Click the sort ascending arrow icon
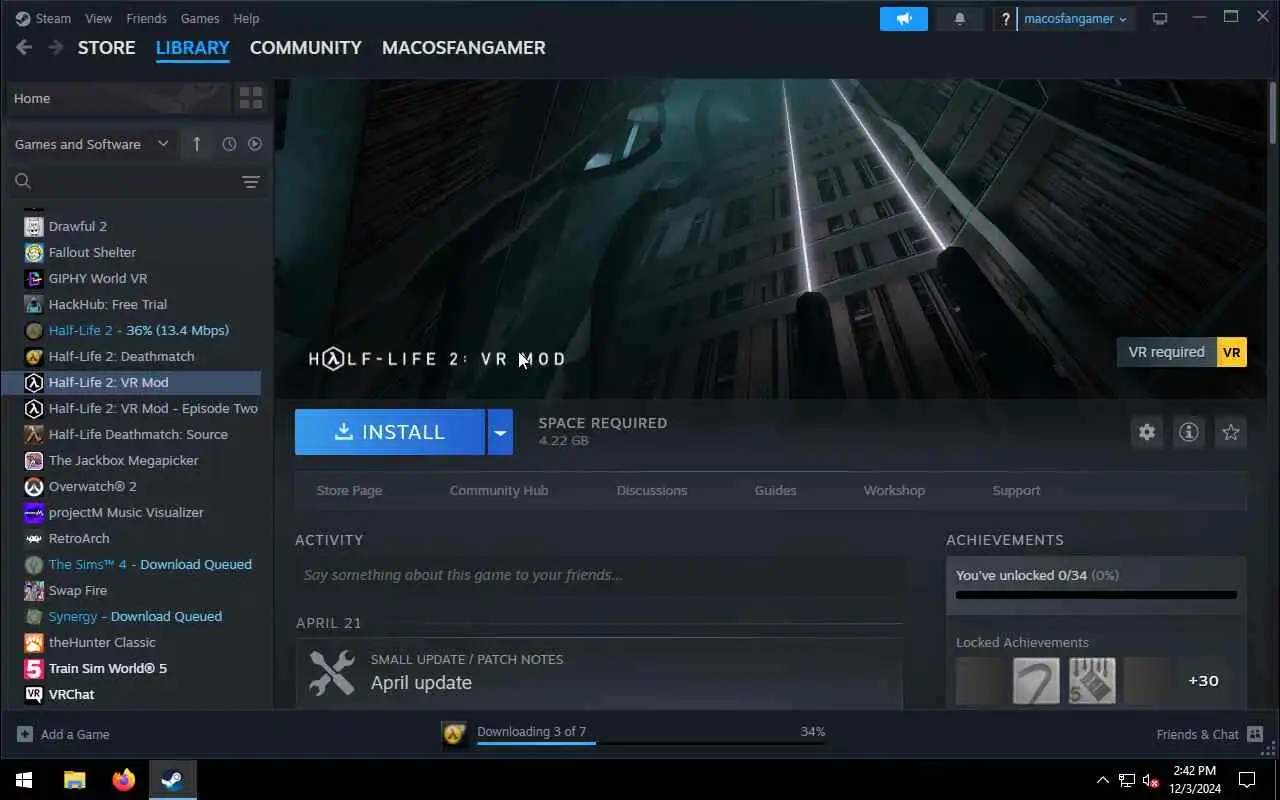 pyautogui.click(x=196, y=144)
